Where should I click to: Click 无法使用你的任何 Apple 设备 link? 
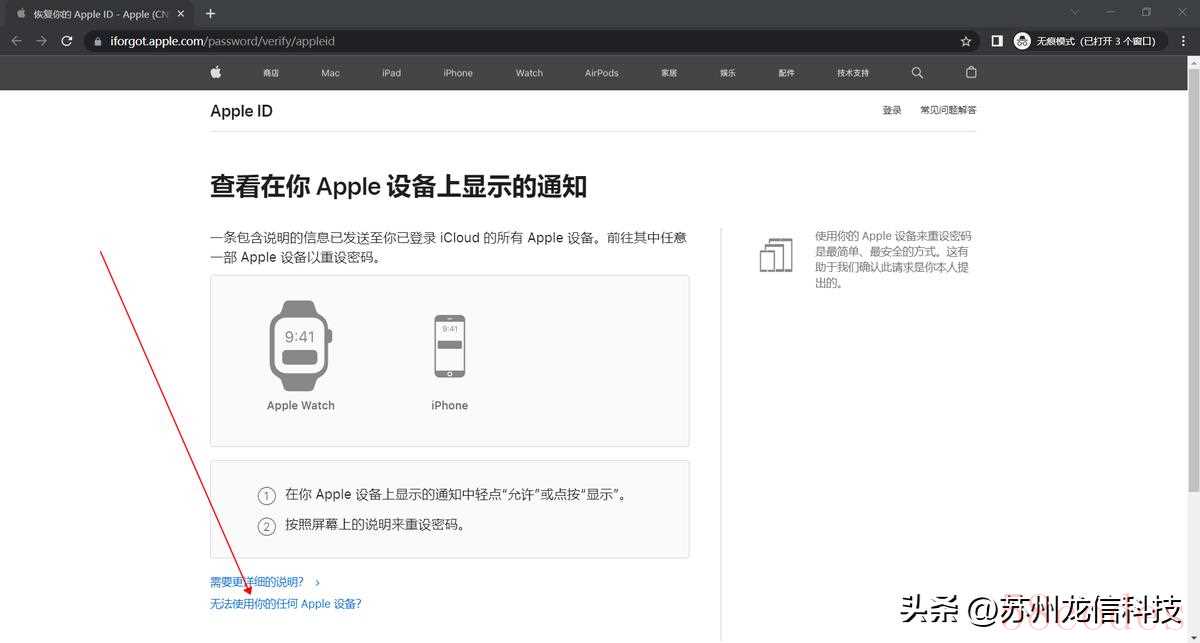pyautogui.click(x=286, y=604)
